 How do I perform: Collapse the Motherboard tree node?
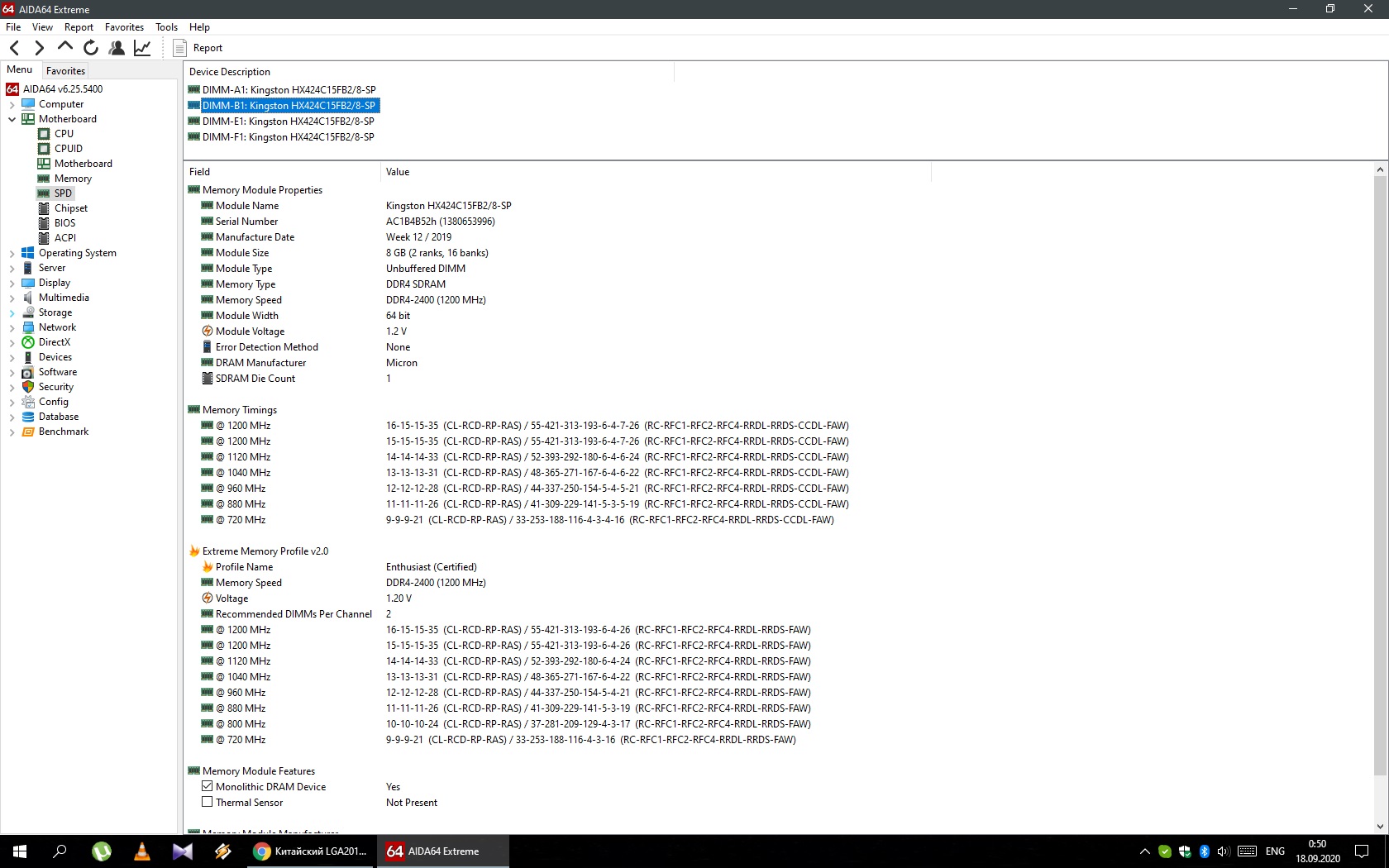[12, 119]
